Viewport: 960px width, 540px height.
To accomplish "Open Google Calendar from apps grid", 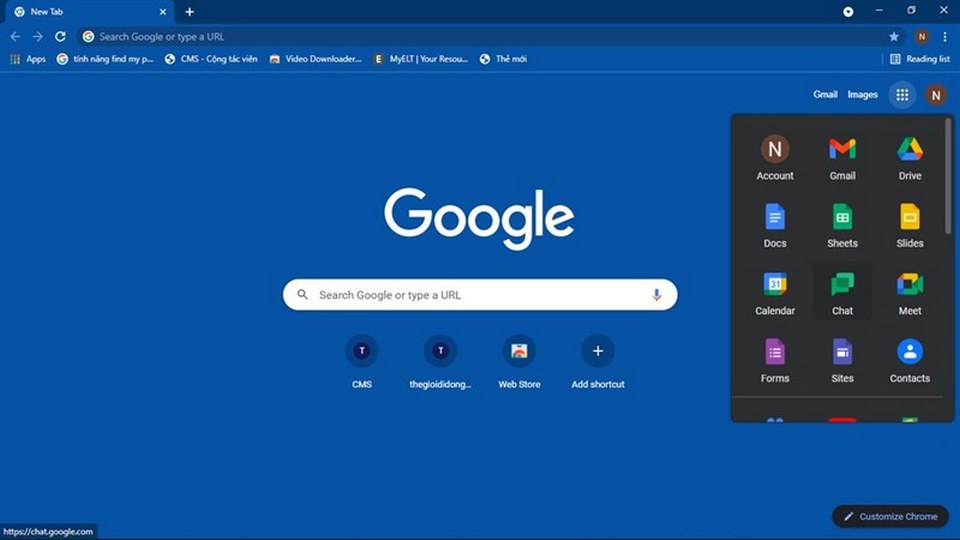I will tap(775, 293).
